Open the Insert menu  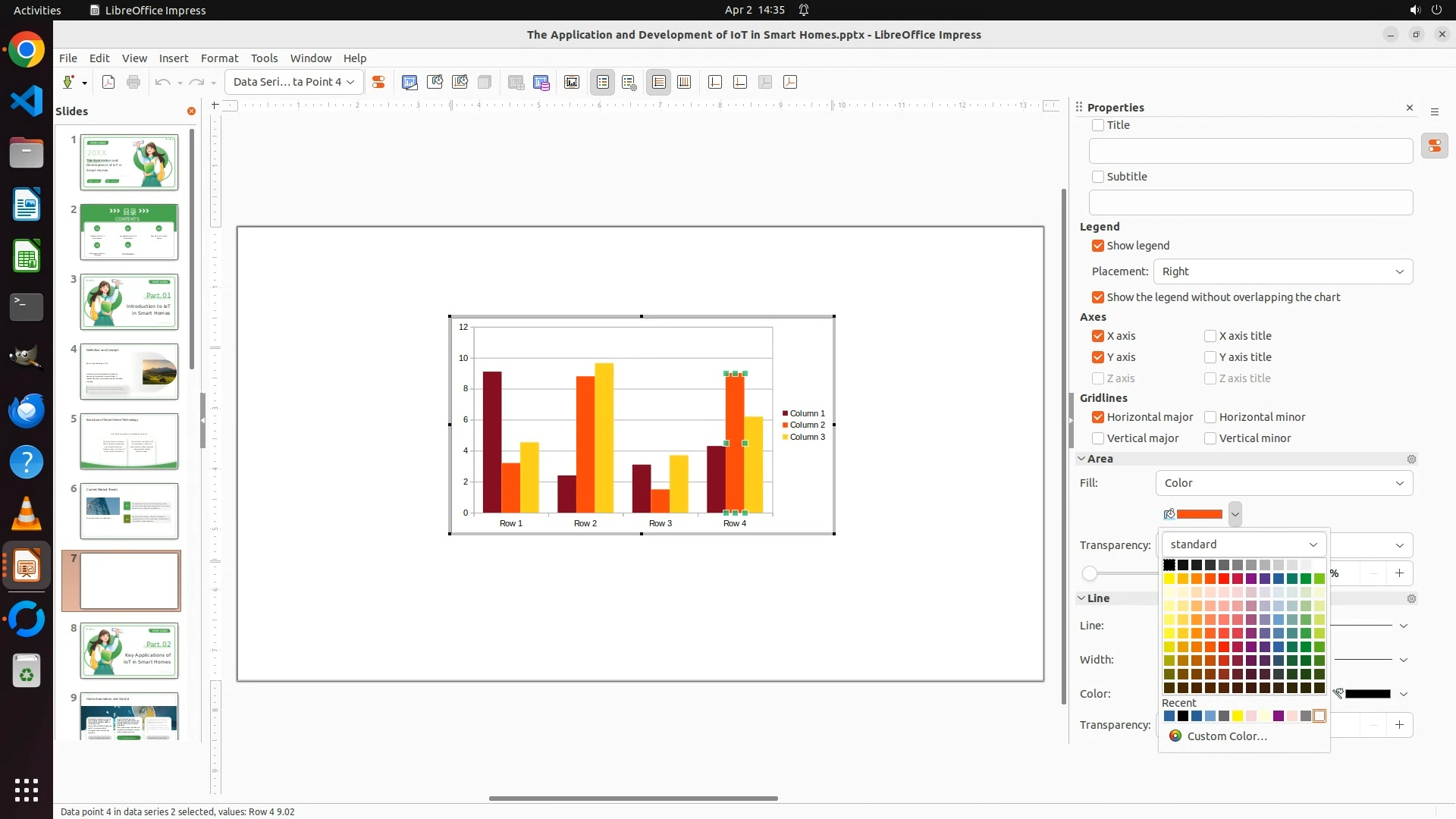[x=173, y=58]
